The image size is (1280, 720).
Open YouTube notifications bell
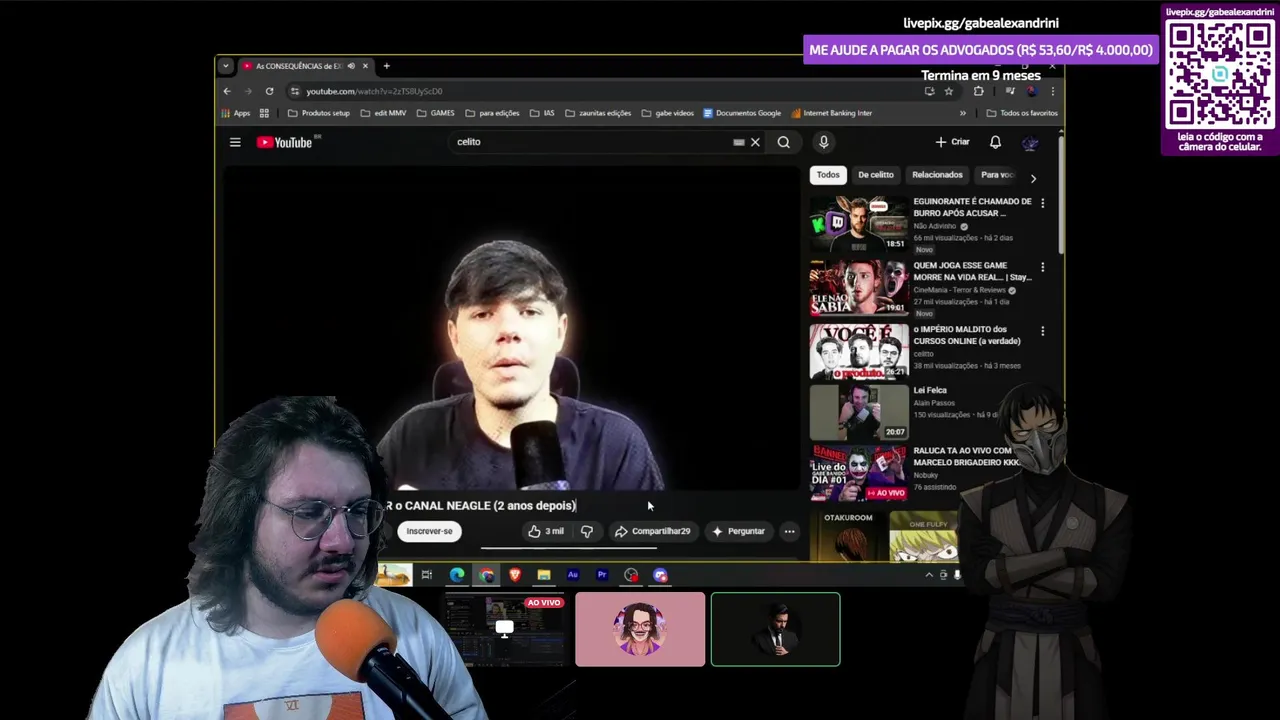[995, 142]
